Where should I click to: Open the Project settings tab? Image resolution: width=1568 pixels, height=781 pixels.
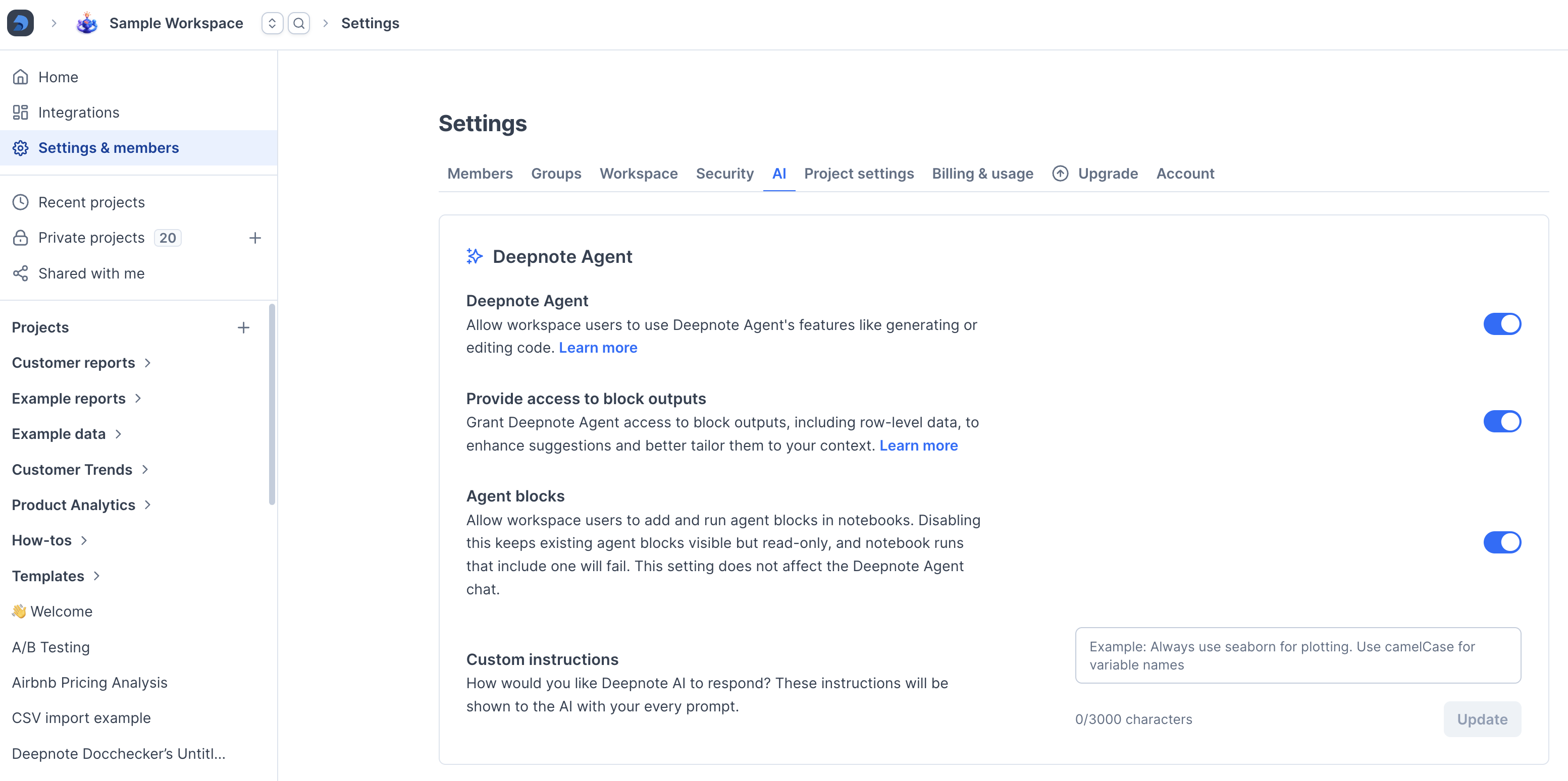coord(859,174)
